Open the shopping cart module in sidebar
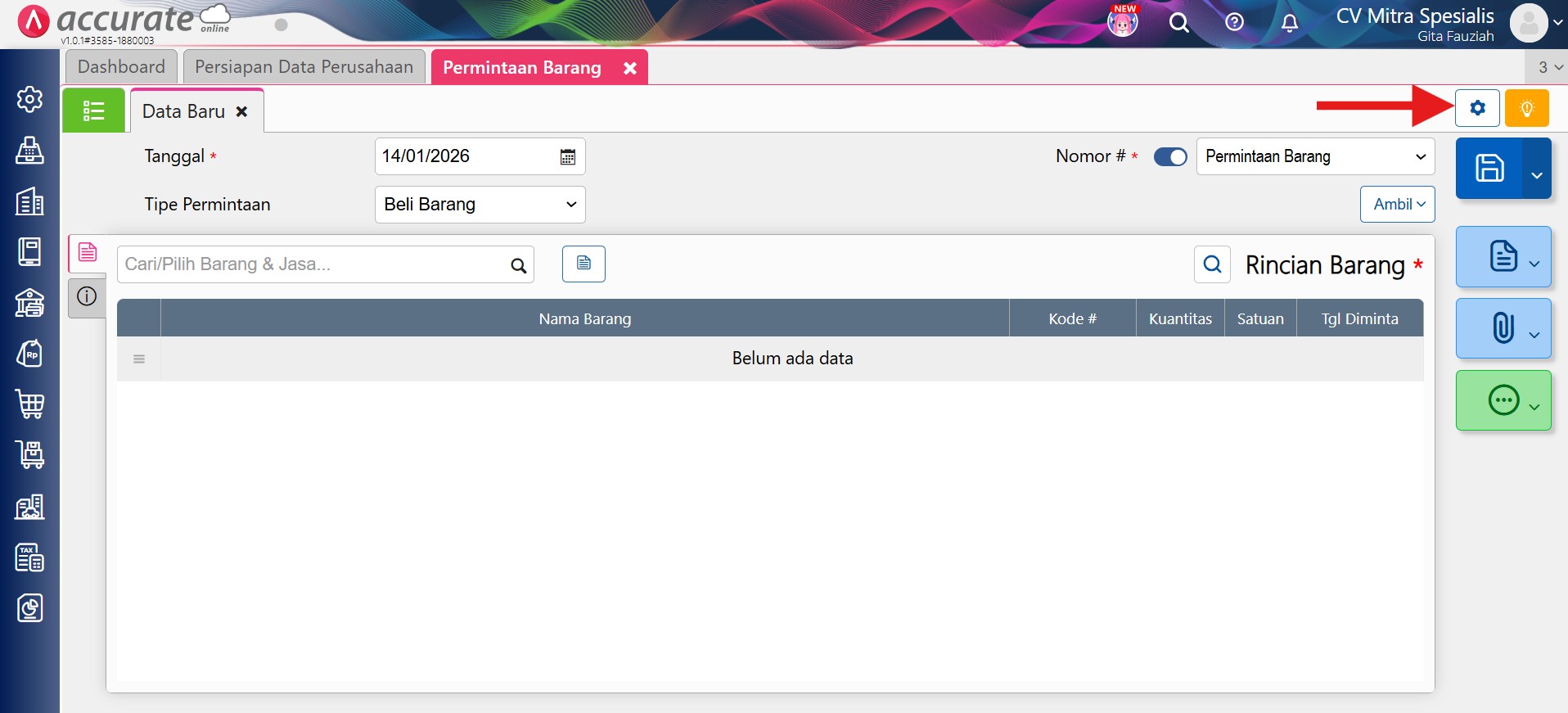The height and width of the screenshot is (713, 1568). pos(30,404)
